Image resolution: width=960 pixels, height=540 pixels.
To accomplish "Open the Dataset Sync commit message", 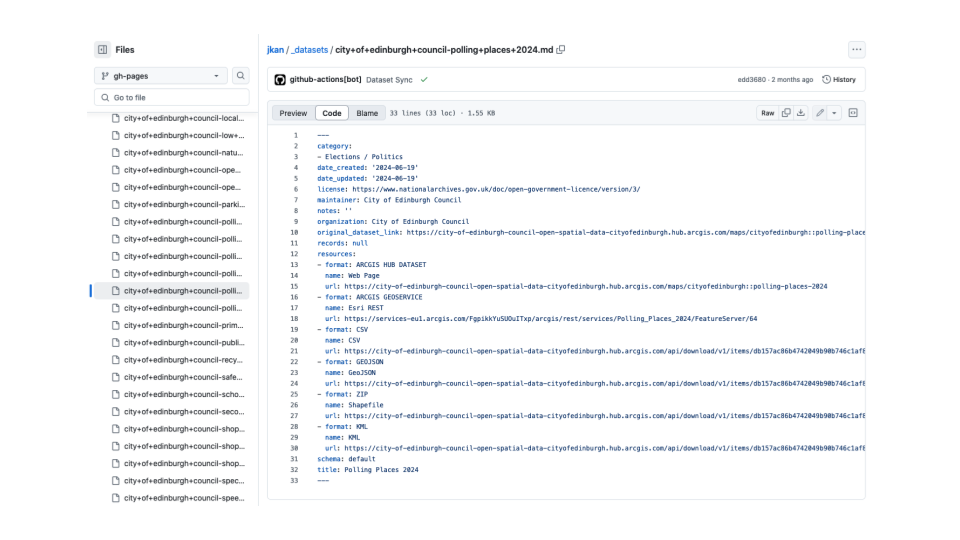I will (x=389, y=80).
